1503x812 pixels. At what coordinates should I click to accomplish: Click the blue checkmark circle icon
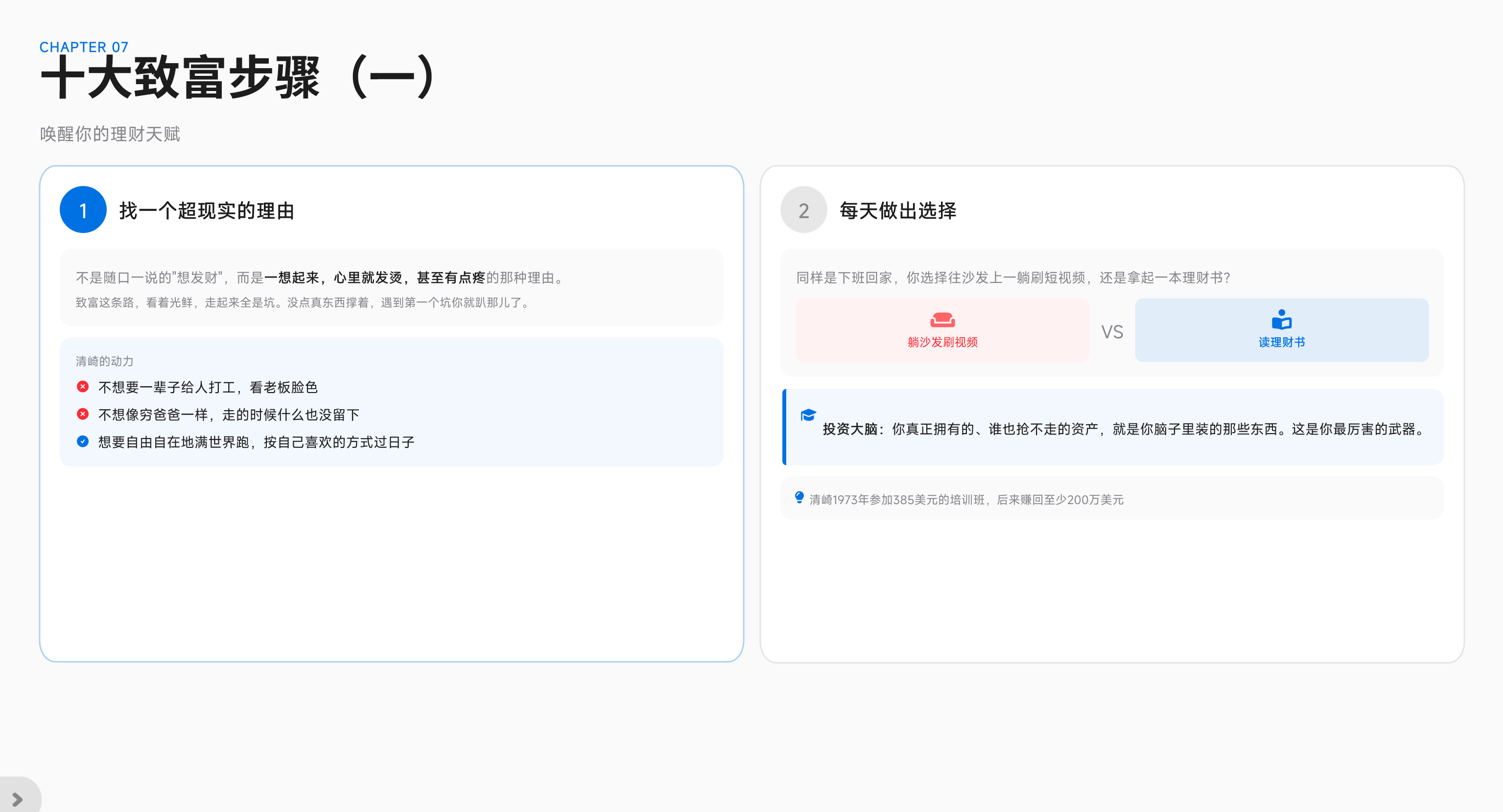tap(83, 441)
